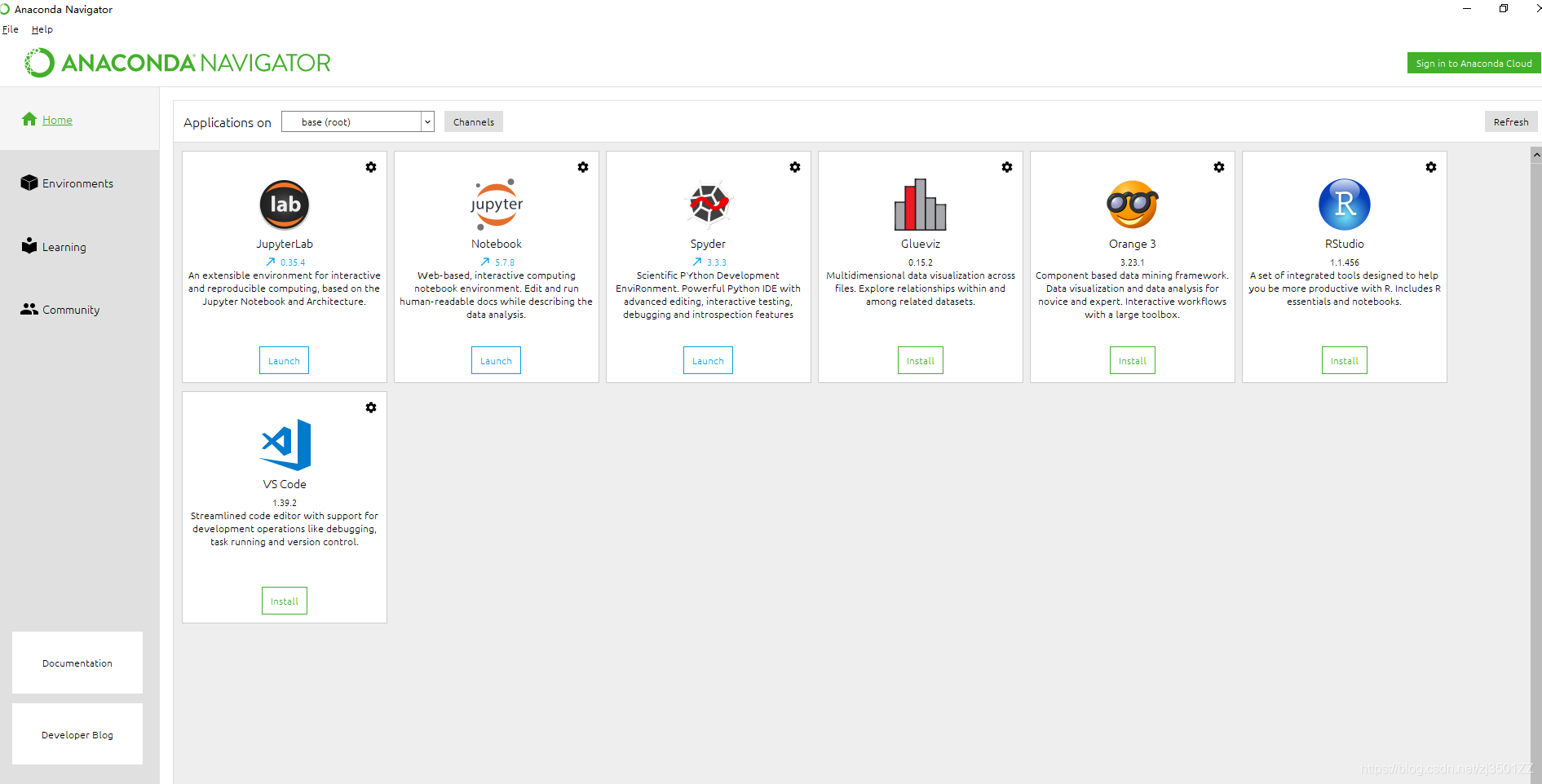1542x784 pixels.
Task: Open the VS Code tile settings gear
Action: coord(371,407)
